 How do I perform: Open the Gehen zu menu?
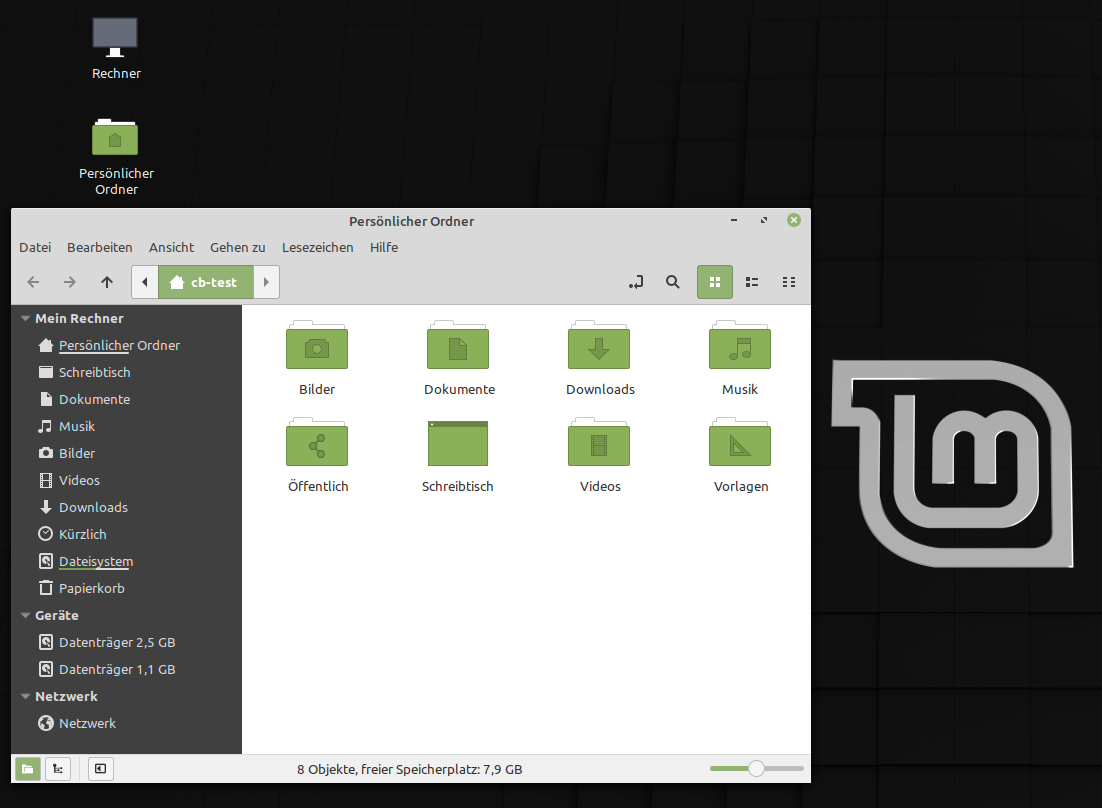[x=238, y=247]
